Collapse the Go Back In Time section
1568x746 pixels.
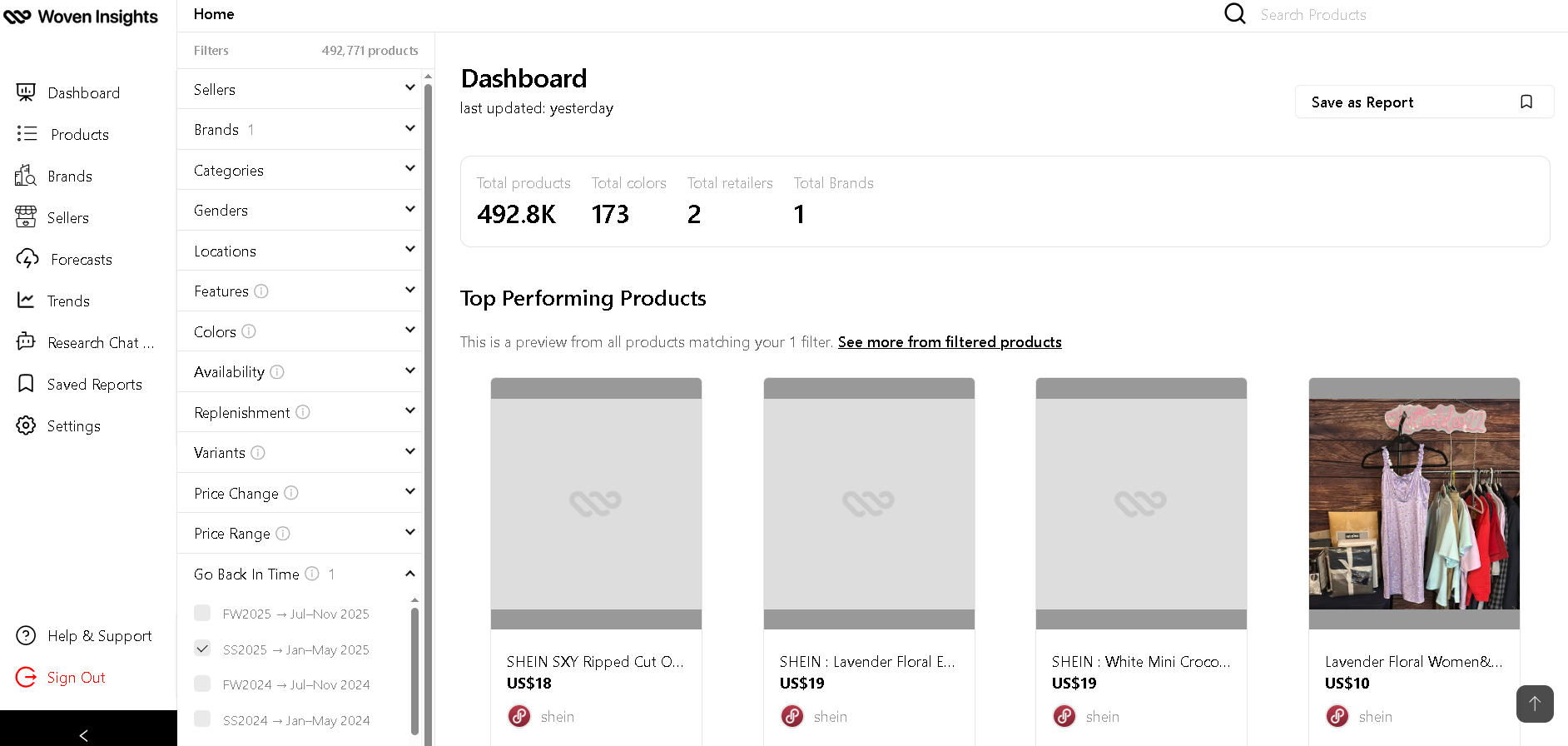coord(409,574)
